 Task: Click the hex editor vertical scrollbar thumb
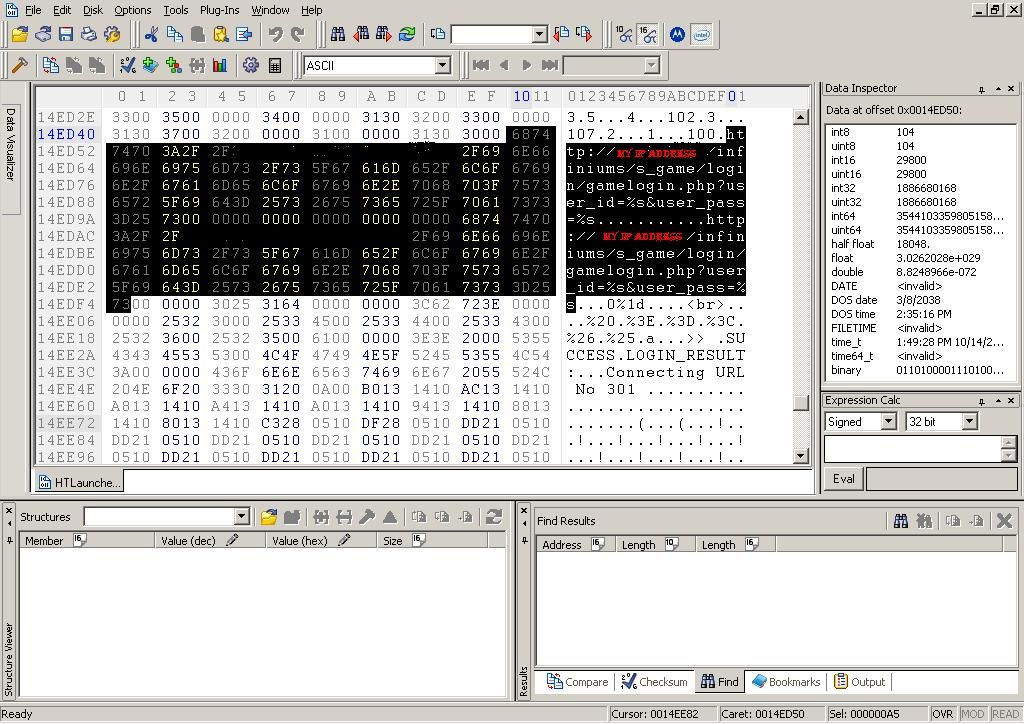(x=800, y=403)
